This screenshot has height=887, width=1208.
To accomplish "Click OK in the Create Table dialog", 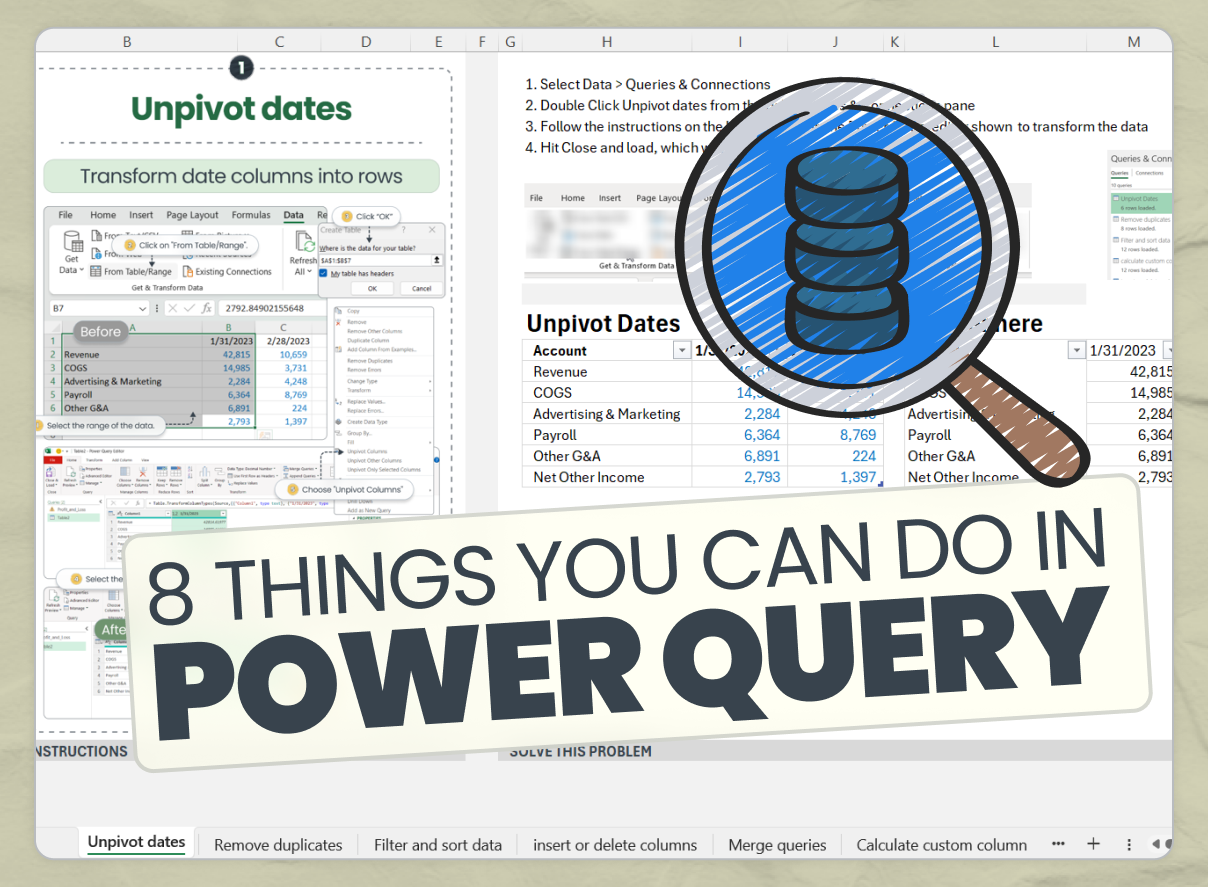I will pyautogui.click(x=372, y=288).
